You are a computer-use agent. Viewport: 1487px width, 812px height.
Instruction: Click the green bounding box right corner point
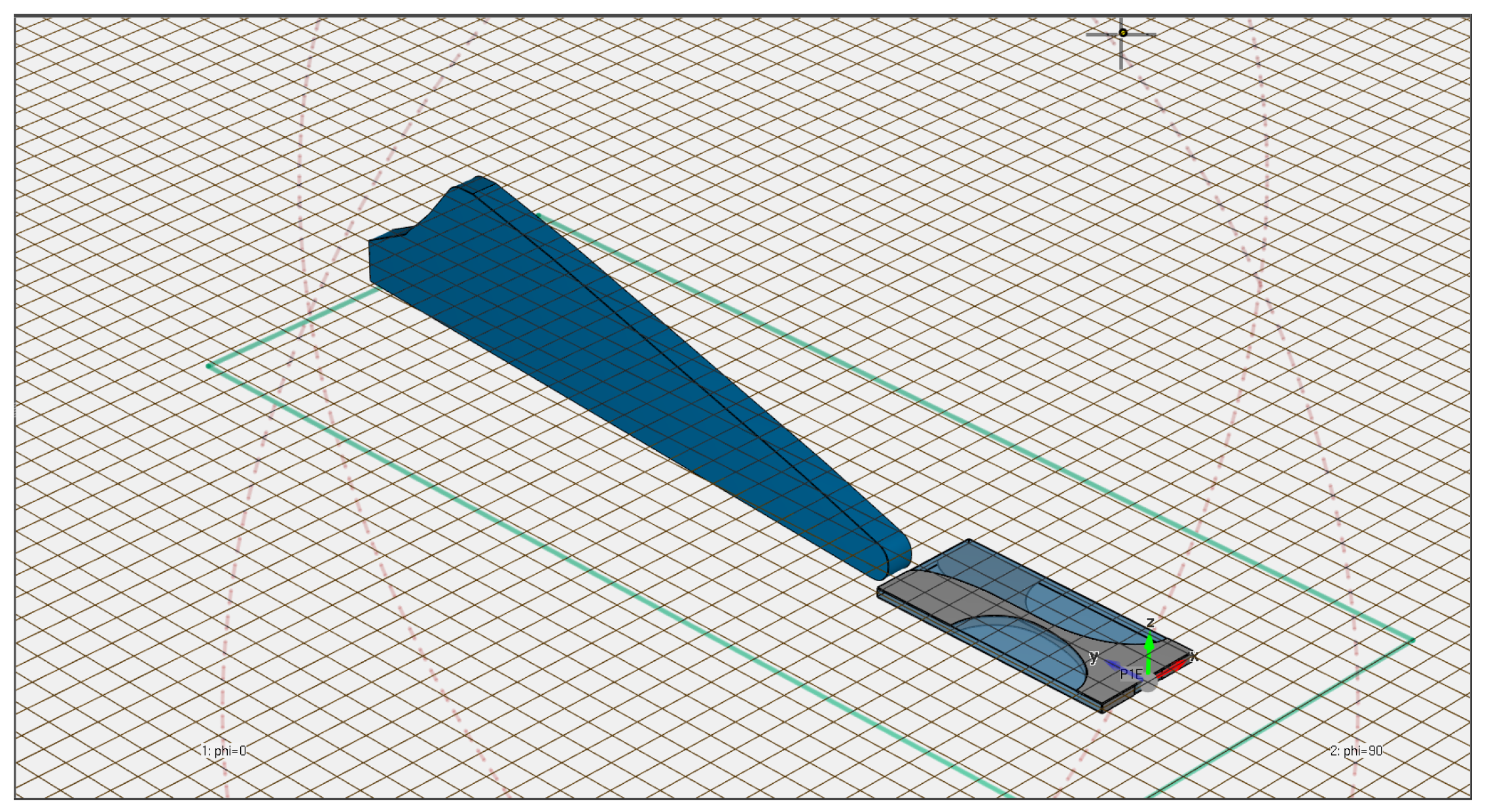coord(1412,641)
